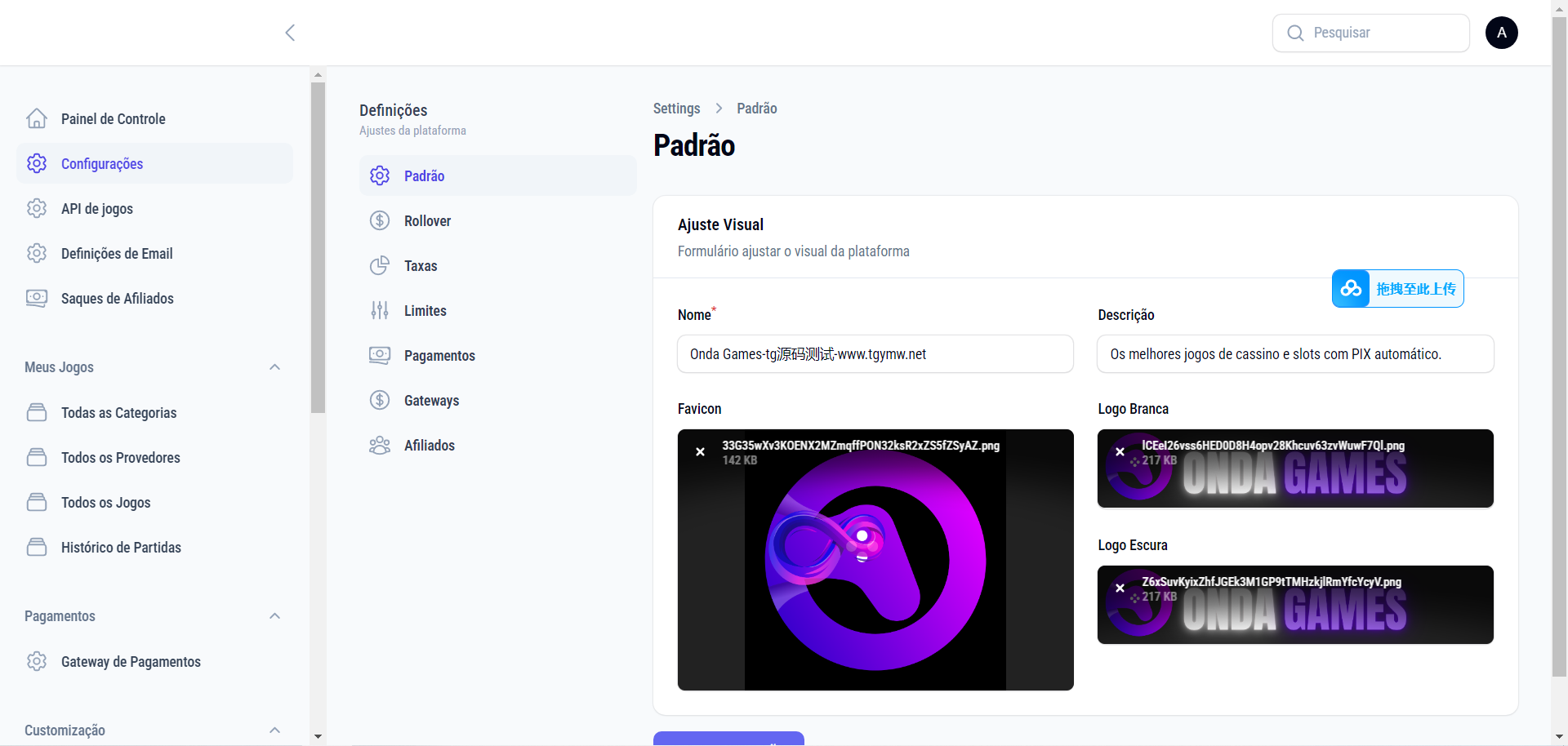The height and width of the screenshot is (746, 1568).
Task: Click the back arrow in the header
Action: (290, 33)
